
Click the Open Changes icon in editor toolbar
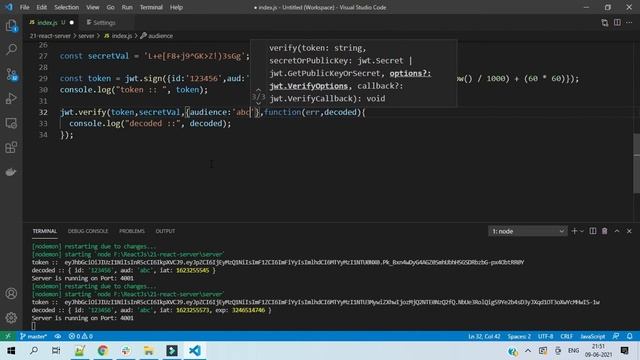[x=604, y=23]
